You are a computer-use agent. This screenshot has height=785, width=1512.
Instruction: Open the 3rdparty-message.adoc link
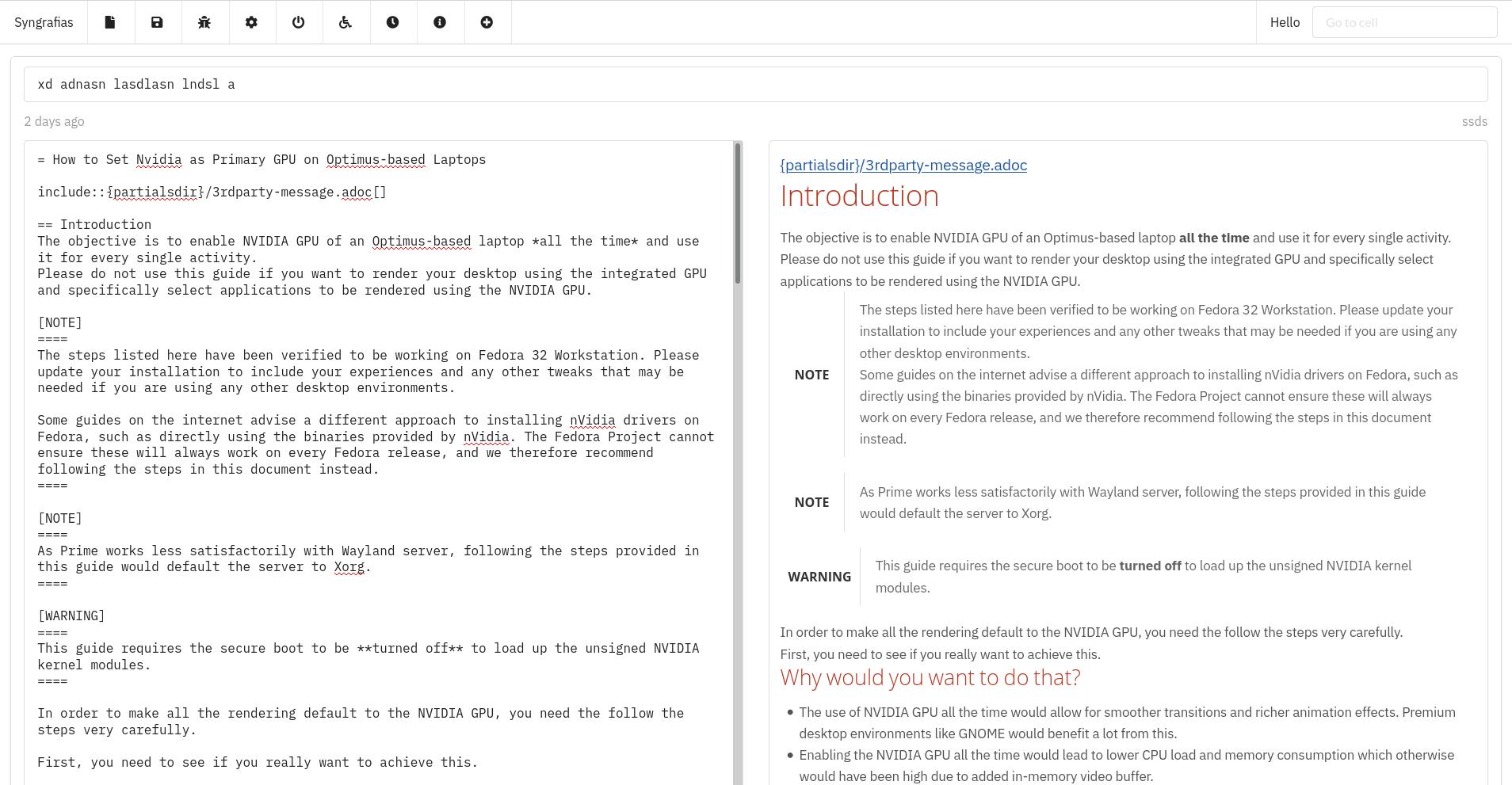pyautogui.click(x=903, y=165)
